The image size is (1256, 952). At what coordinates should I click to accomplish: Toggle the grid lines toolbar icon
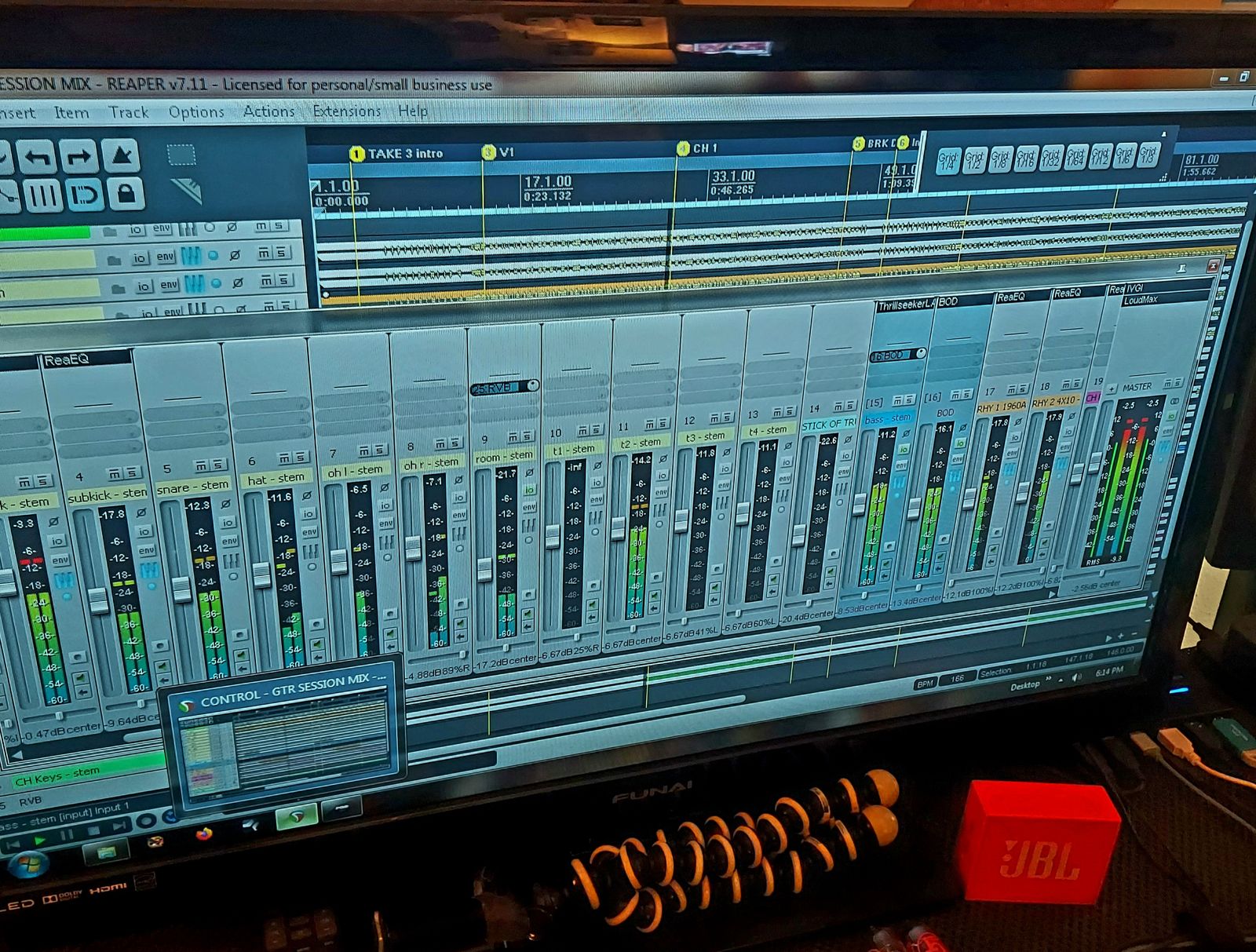pos(42,195)
